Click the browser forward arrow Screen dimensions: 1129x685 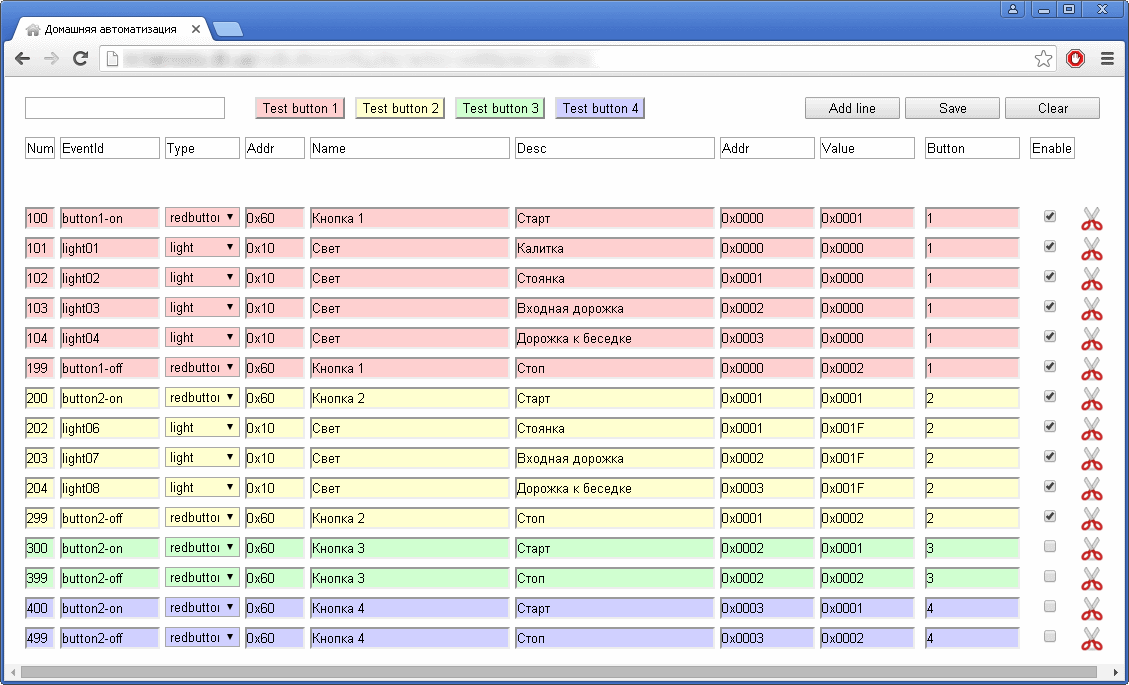pos(51,58)
